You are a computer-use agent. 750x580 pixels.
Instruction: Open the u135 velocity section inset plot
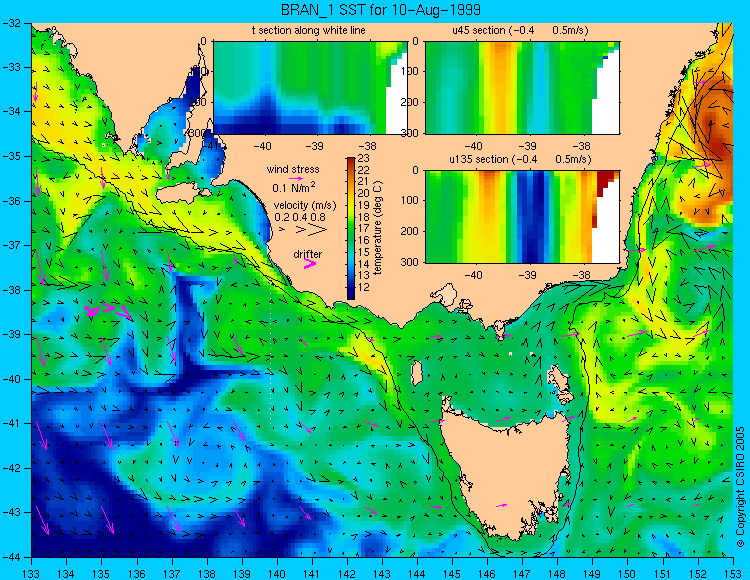pos(522,217)
